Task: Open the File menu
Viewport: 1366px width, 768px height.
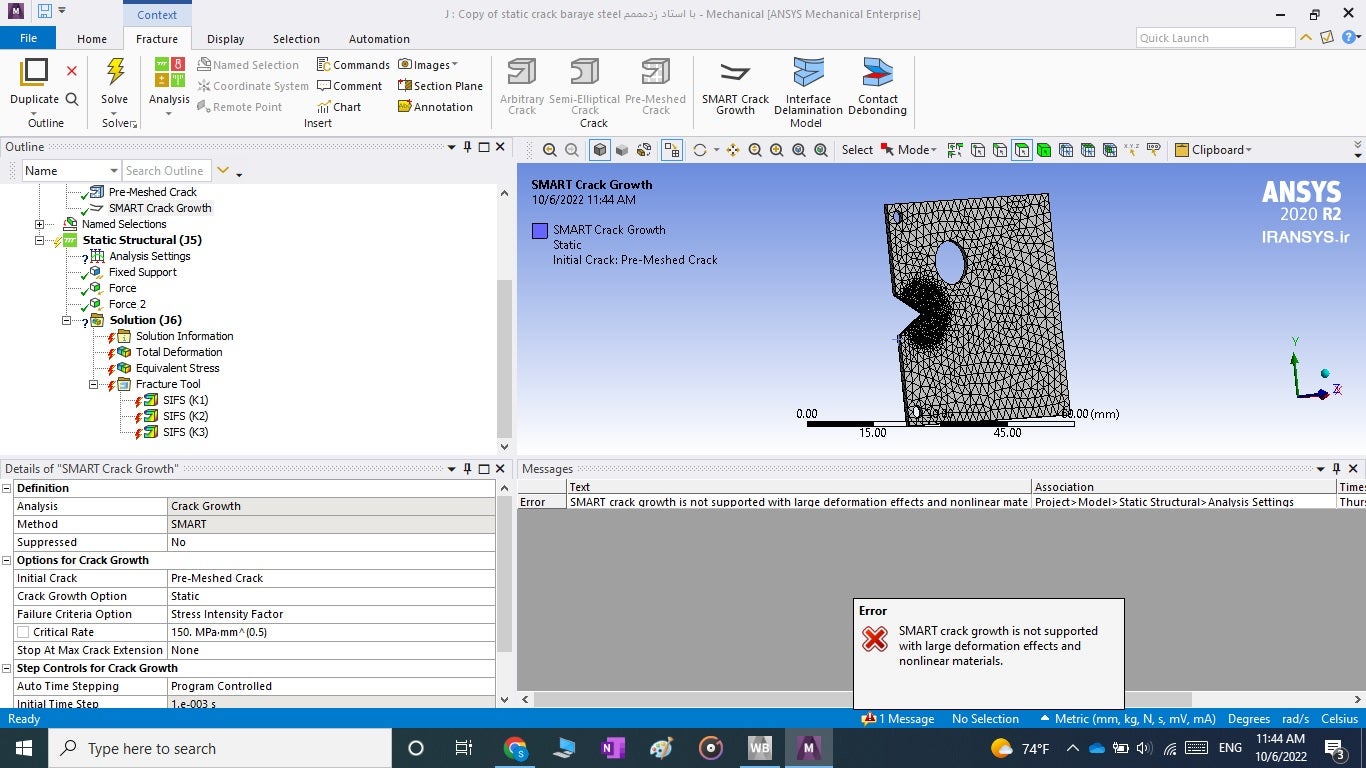Action: click(28, 38)
